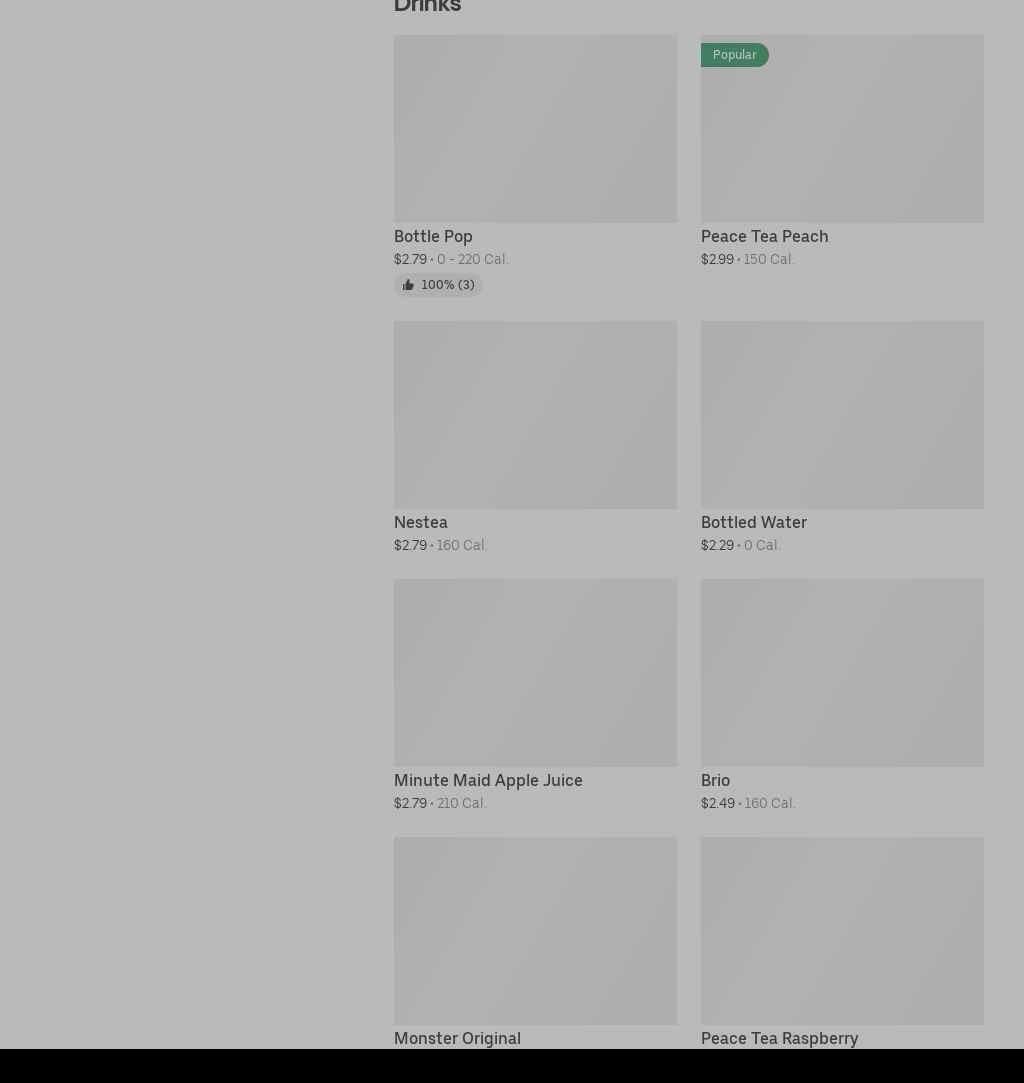1024x1083 pixels.
Task: Click the Peace Tea Raspberry title
Action: point(779,1038)
